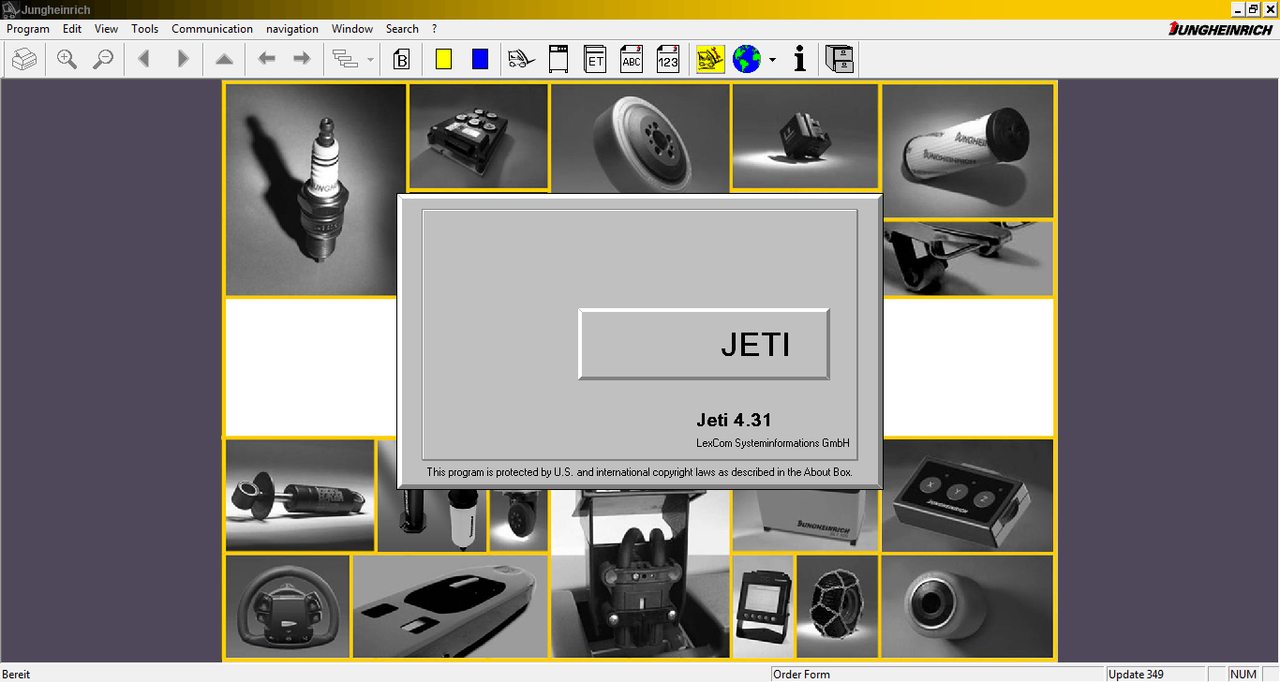
Task: Click the yellow-highlighted forklift icon
Action: point(710,59)
